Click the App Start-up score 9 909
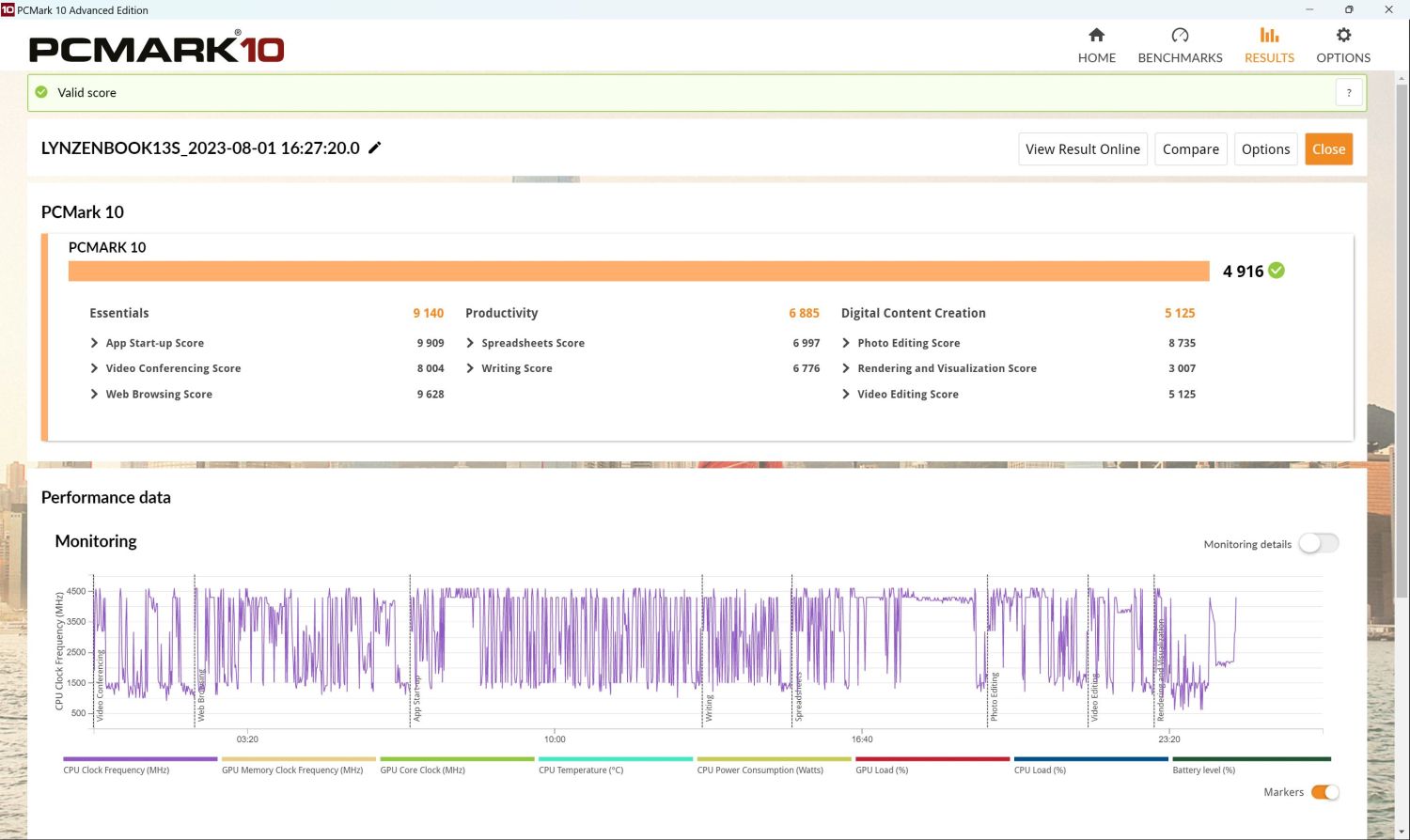The width and height of the screenshot is (1410, 840). pos(431,343)
